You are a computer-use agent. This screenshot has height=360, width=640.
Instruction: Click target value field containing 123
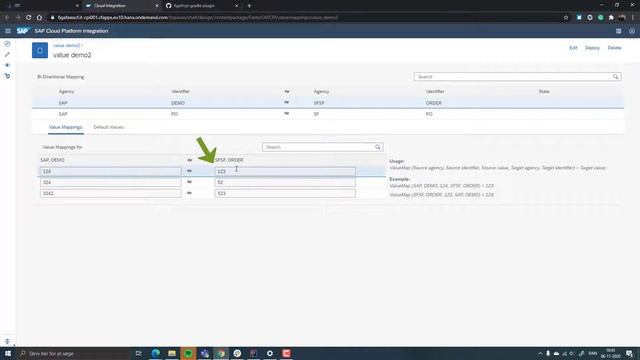click(285, 171)
